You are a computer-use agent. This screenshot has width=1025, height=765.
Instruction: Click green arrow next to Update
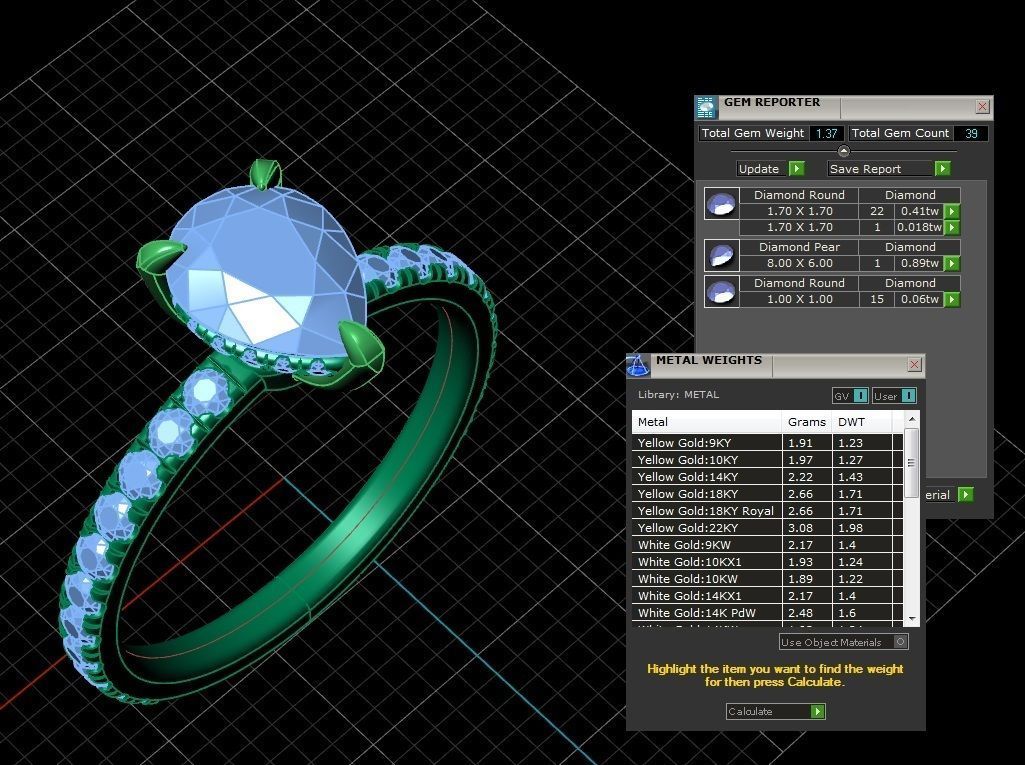796,169
